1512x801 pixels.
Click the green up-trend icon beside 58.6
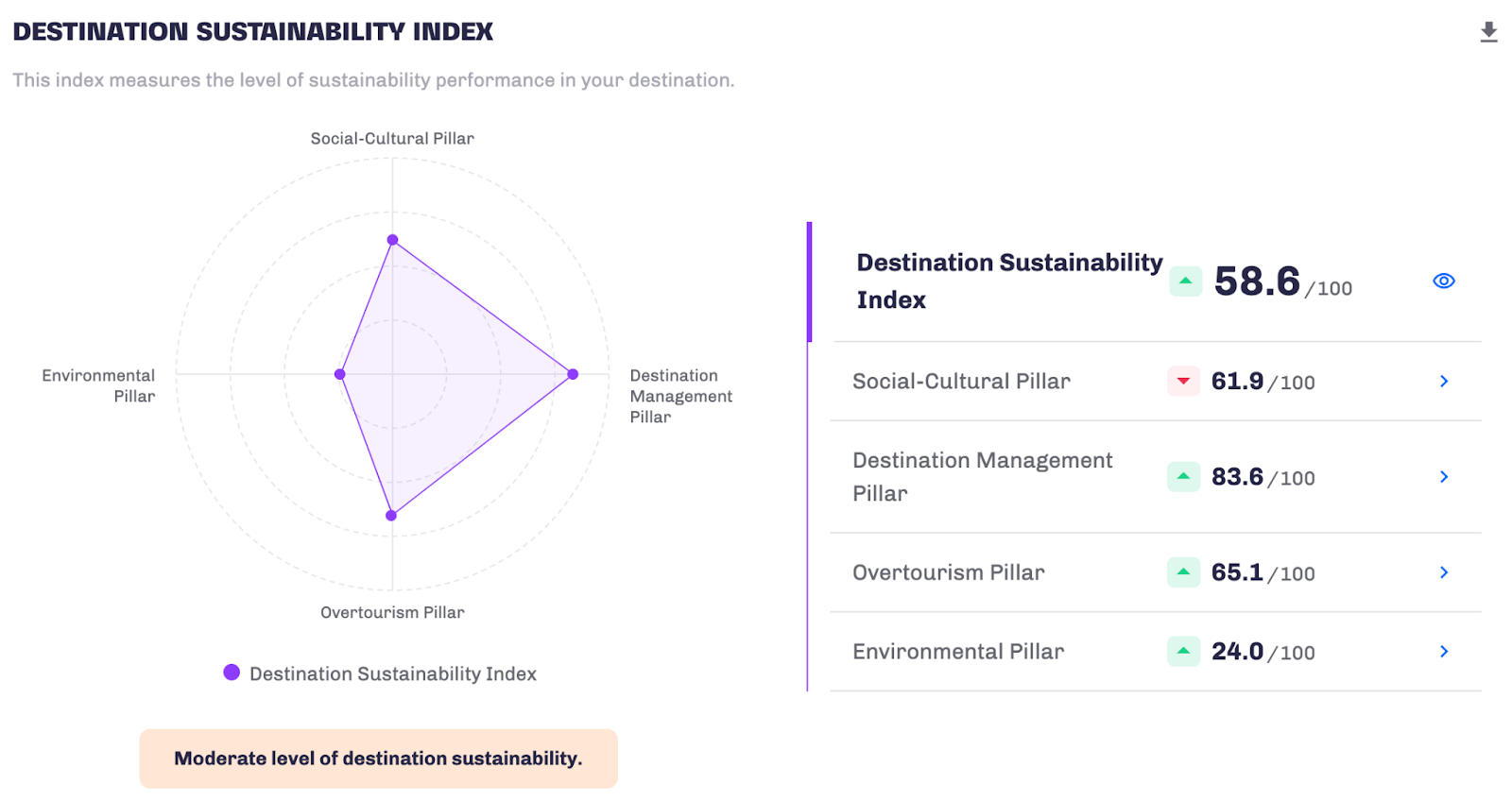(1185, 281)
